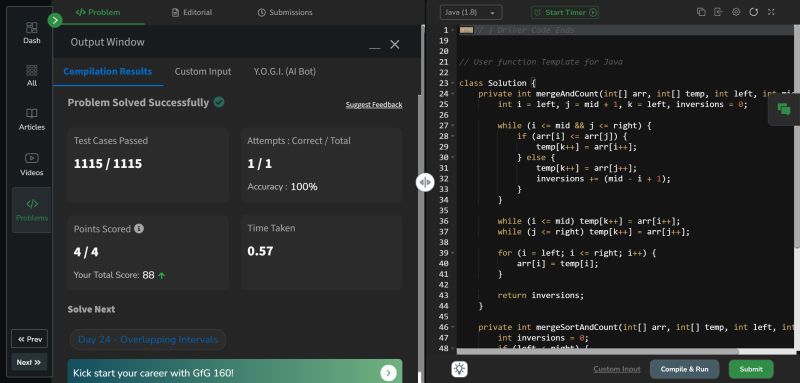Collapse the code fold at line 27
The image size is (800, 383).
(x=453, y=125)
